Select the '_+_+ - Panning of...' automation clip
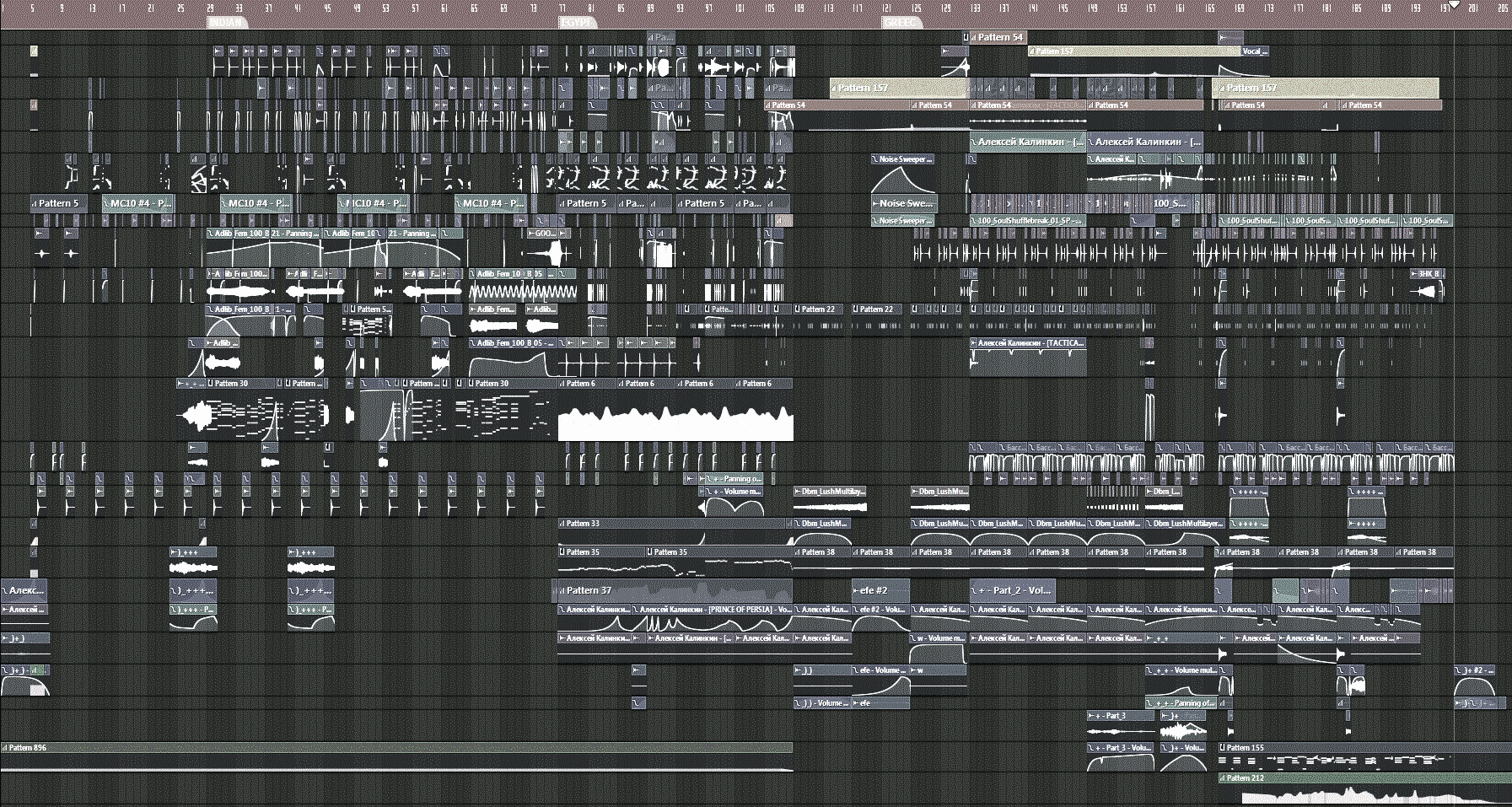Screen dimensions: 1512x807 (1182, 703)
